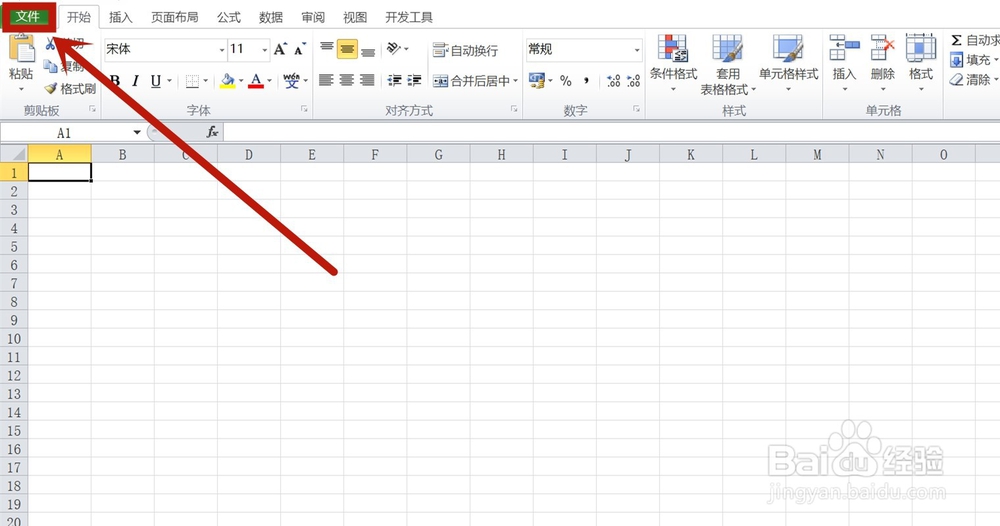Toggle middle vertical alignment
1000x526 pixels.
pyautogui.click(x=347, y=49)
